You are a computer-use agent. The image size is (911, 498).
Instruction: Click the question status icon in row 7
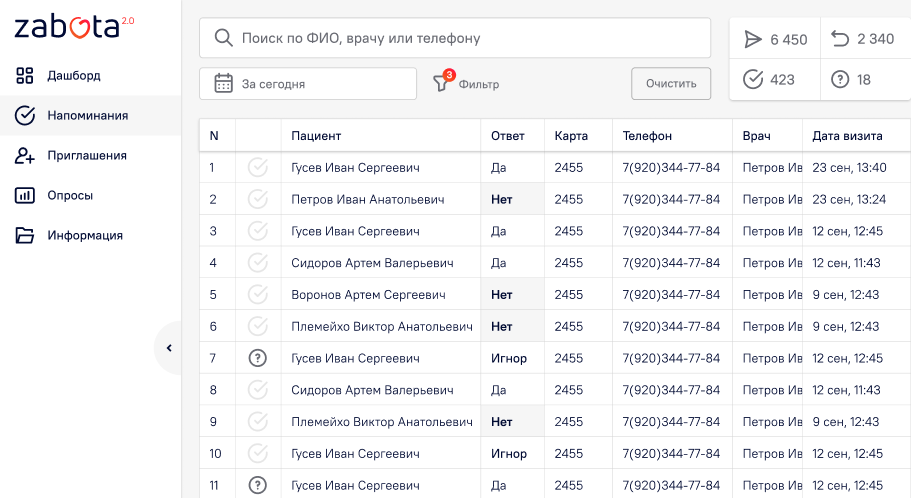click(x=258, y=358)
